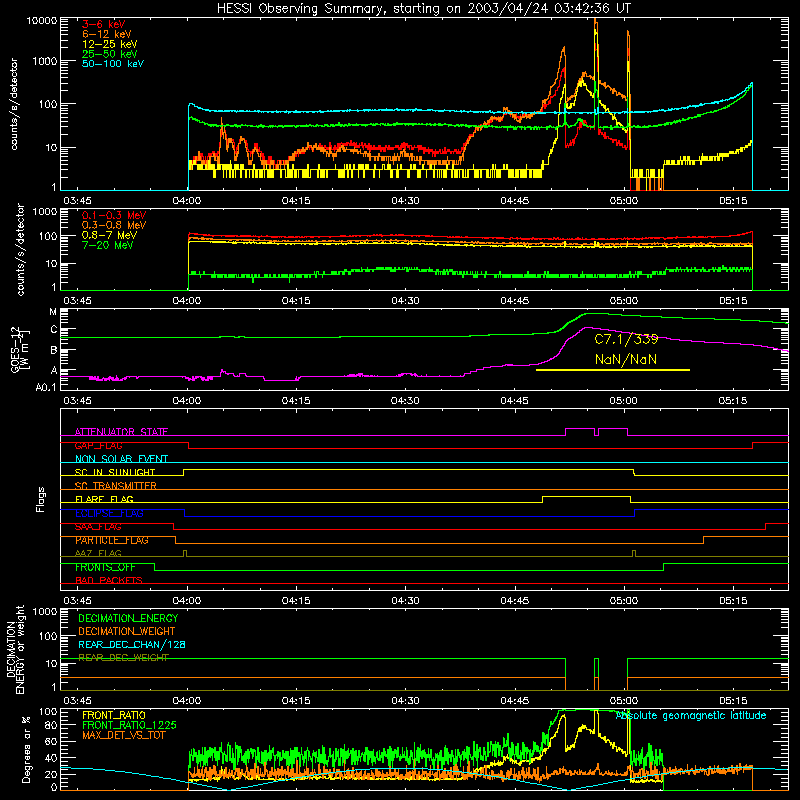Select the 25-50 keV legend label
The height and width of the screenshot is (800, 800).
110,54
